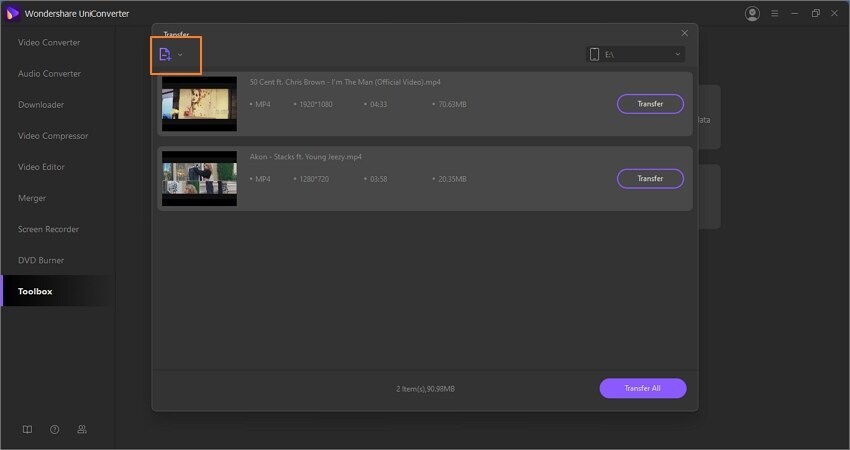Screen dimensions: 850x450
Task: Click the add files icon in Transfer dialog
Action: pos(165,54)
